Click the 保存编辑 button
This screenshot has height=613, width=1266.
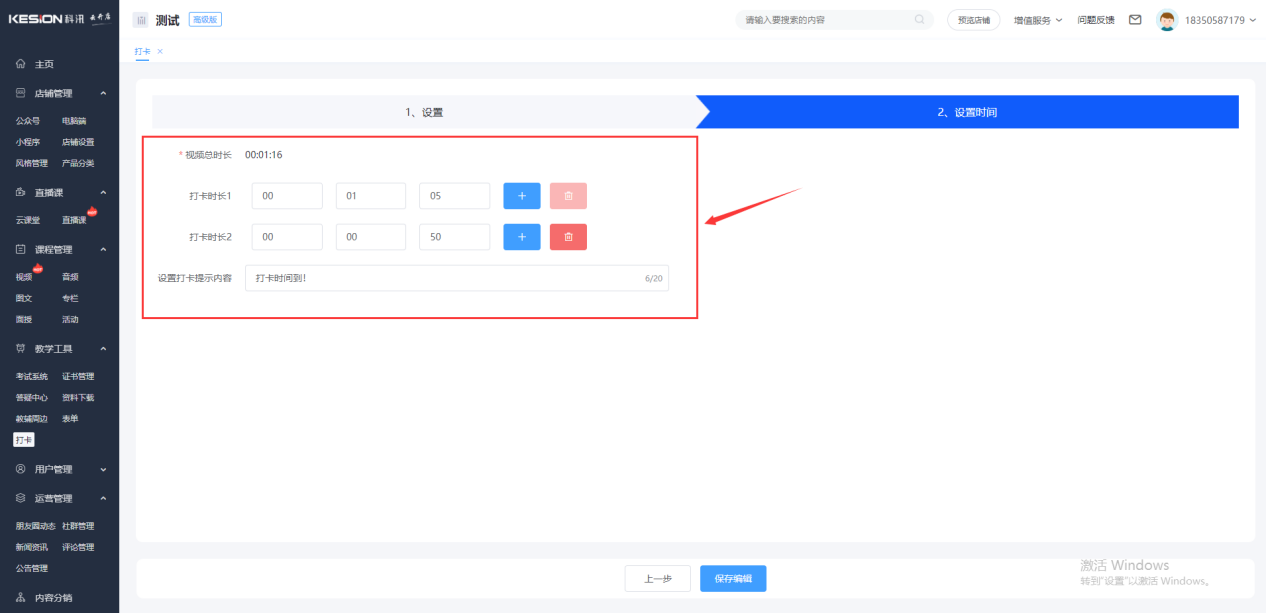point(733,579)
